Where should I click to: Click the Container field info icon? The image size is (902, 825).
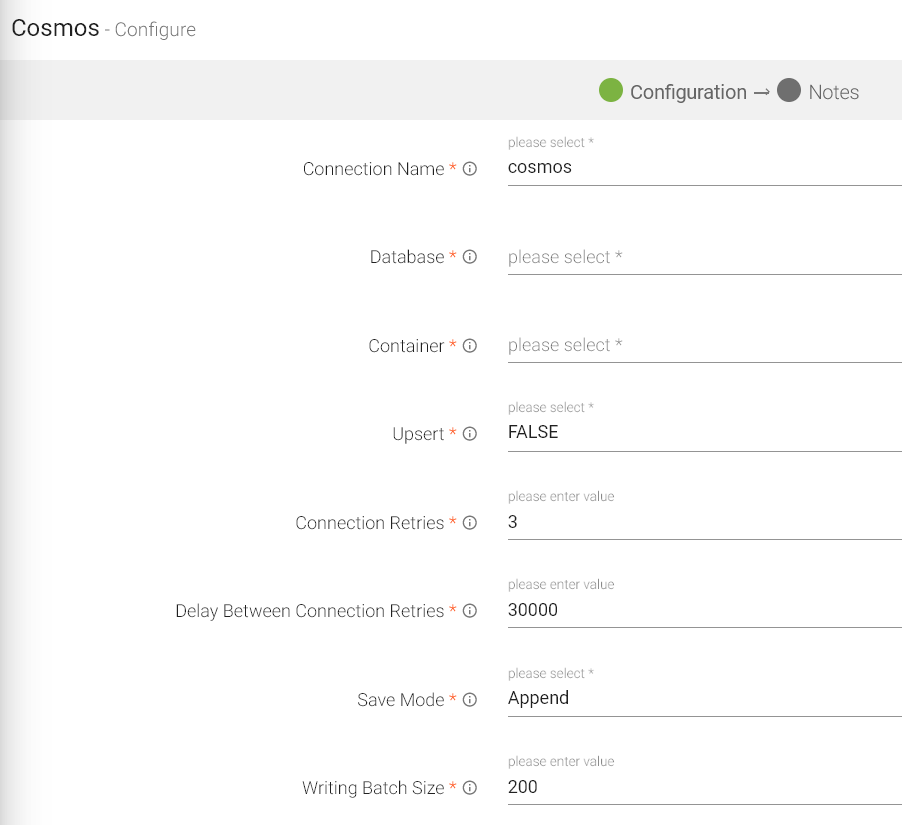click(470, 346)
